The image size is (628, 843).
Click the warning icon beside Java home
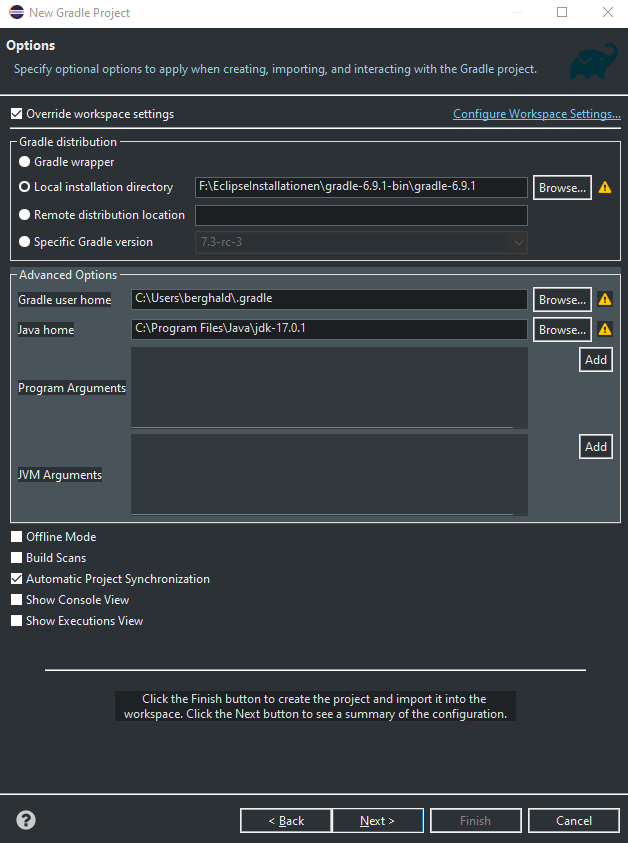[605, 329]
